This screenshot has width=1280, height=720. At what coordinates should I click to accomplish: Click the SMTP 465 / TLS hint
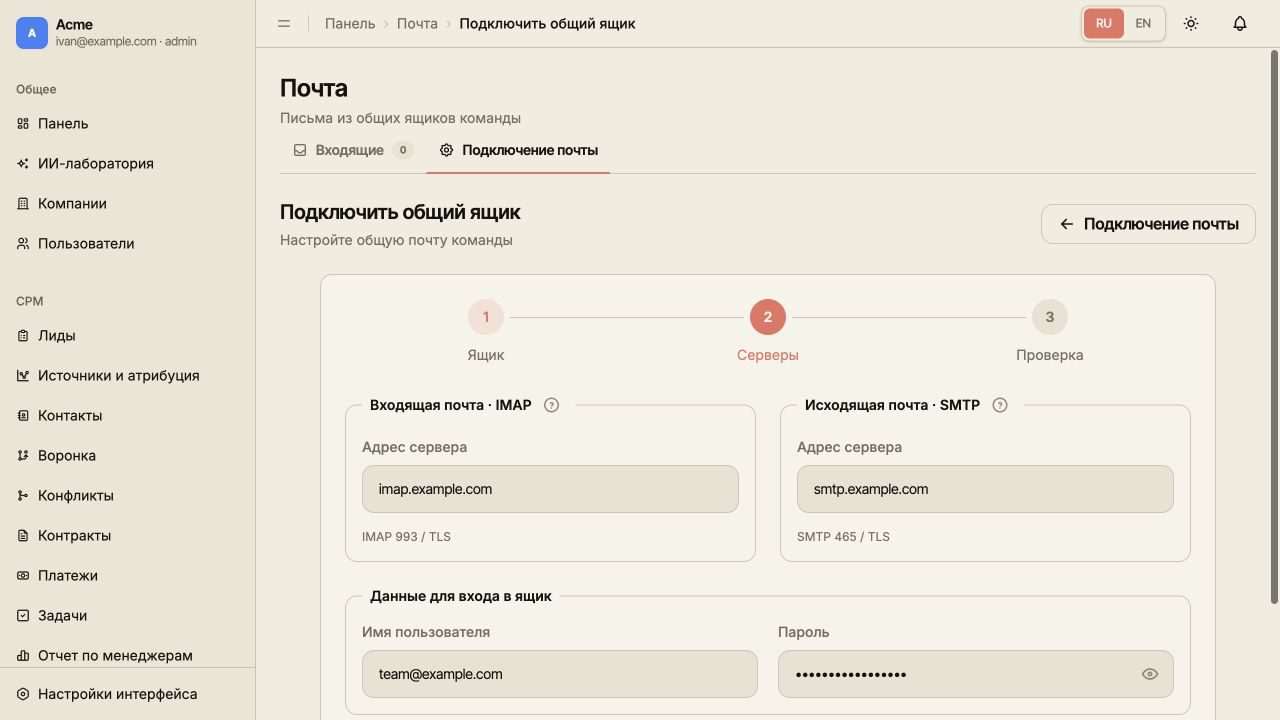coord(843,537)
